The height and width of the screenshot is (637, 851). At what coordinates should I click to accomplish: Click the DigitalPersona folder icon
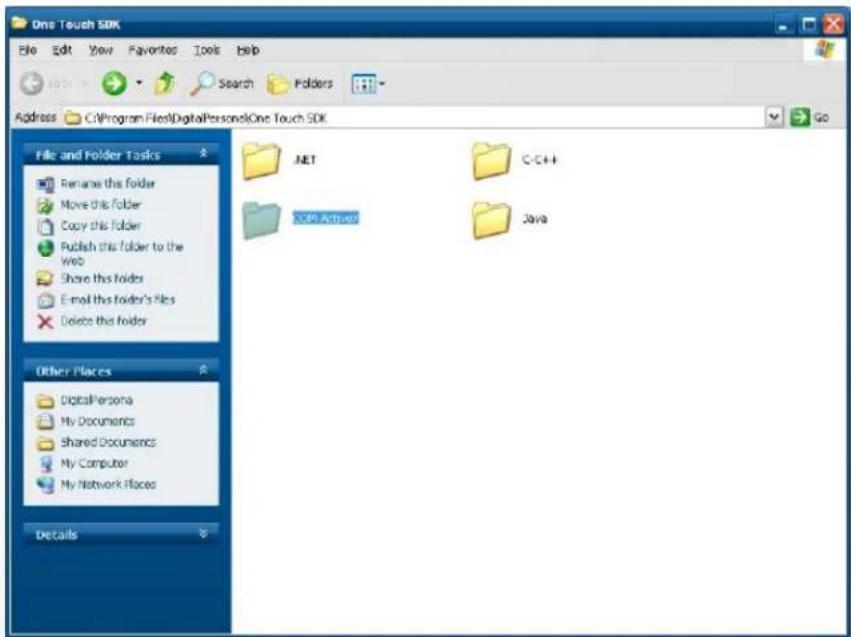point(46,401)
